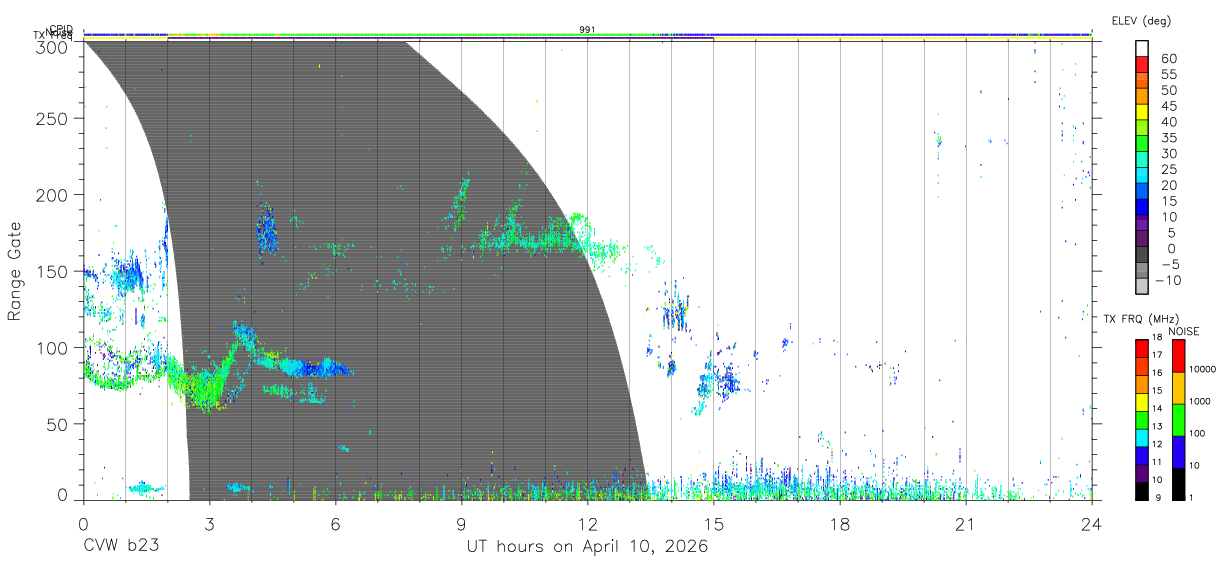Select the black NOISE segment between 1 and 10

(x=1178, y=484)
